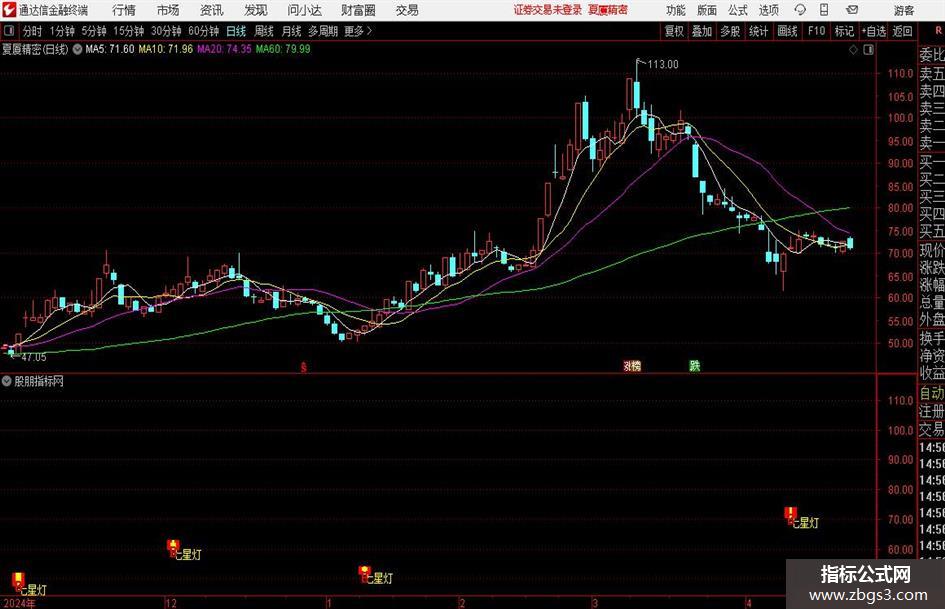Open the 发现 menu

click(256, 10)
